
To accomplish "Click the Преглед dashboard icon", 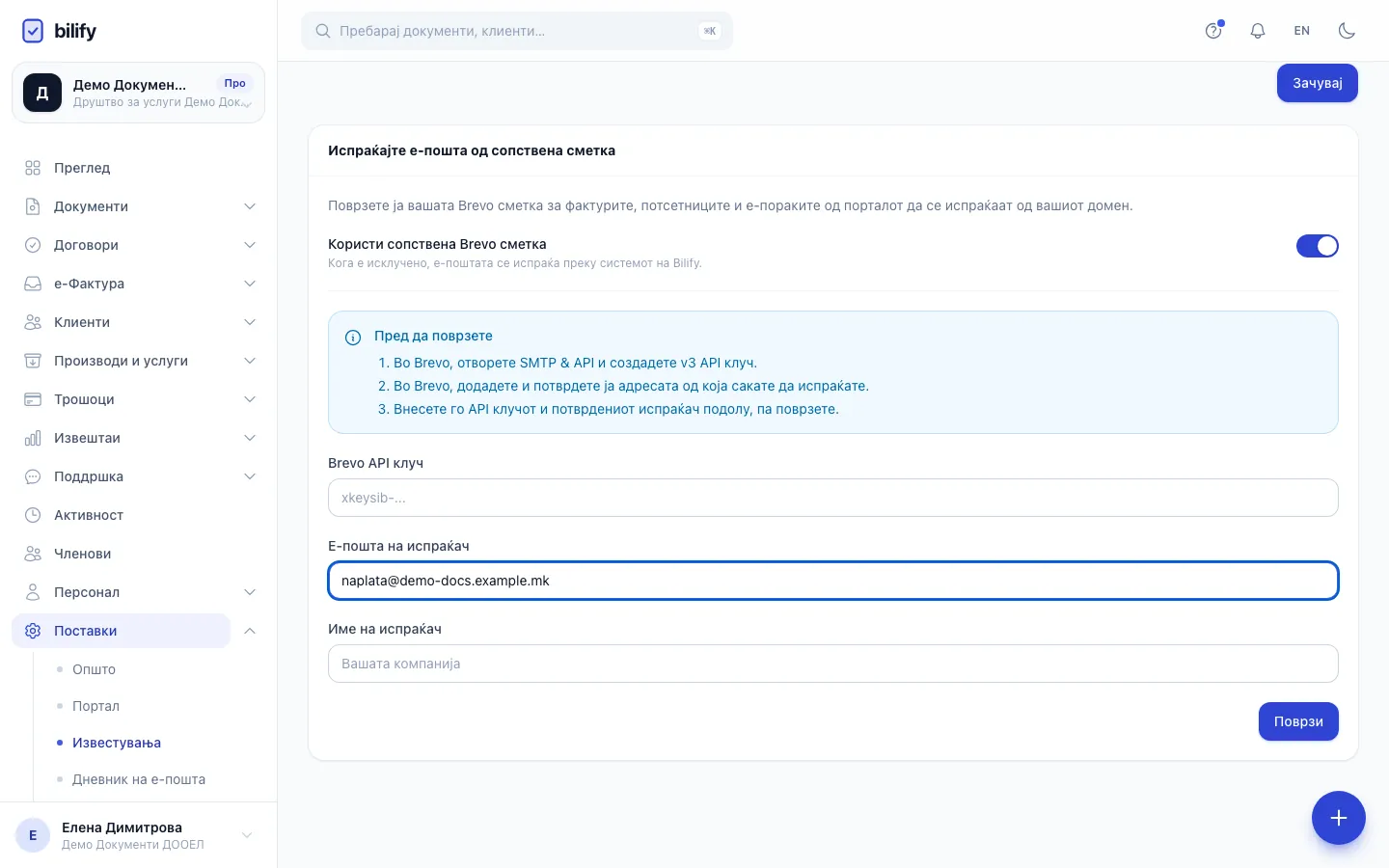I will pyautogui.click(x=33, y=168).
